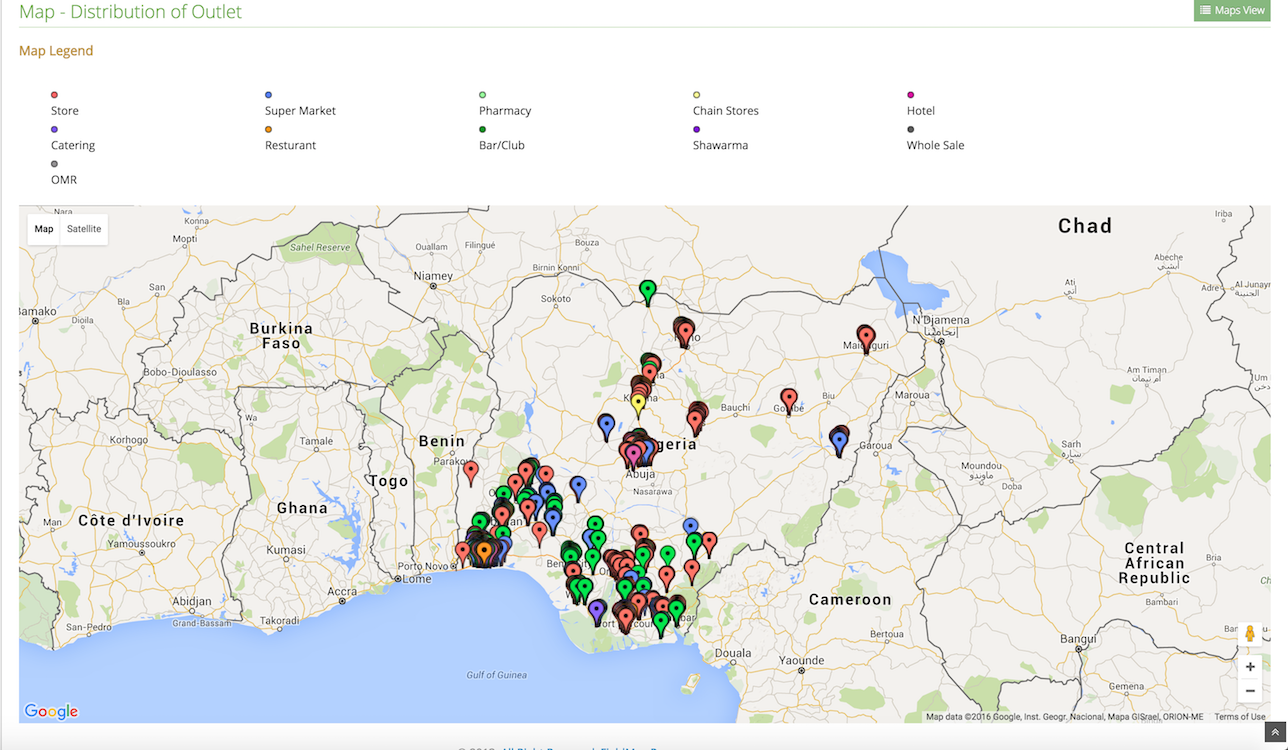
Task: Click the Côte d'Ivoire country label
Action: [x=131, y=520]
